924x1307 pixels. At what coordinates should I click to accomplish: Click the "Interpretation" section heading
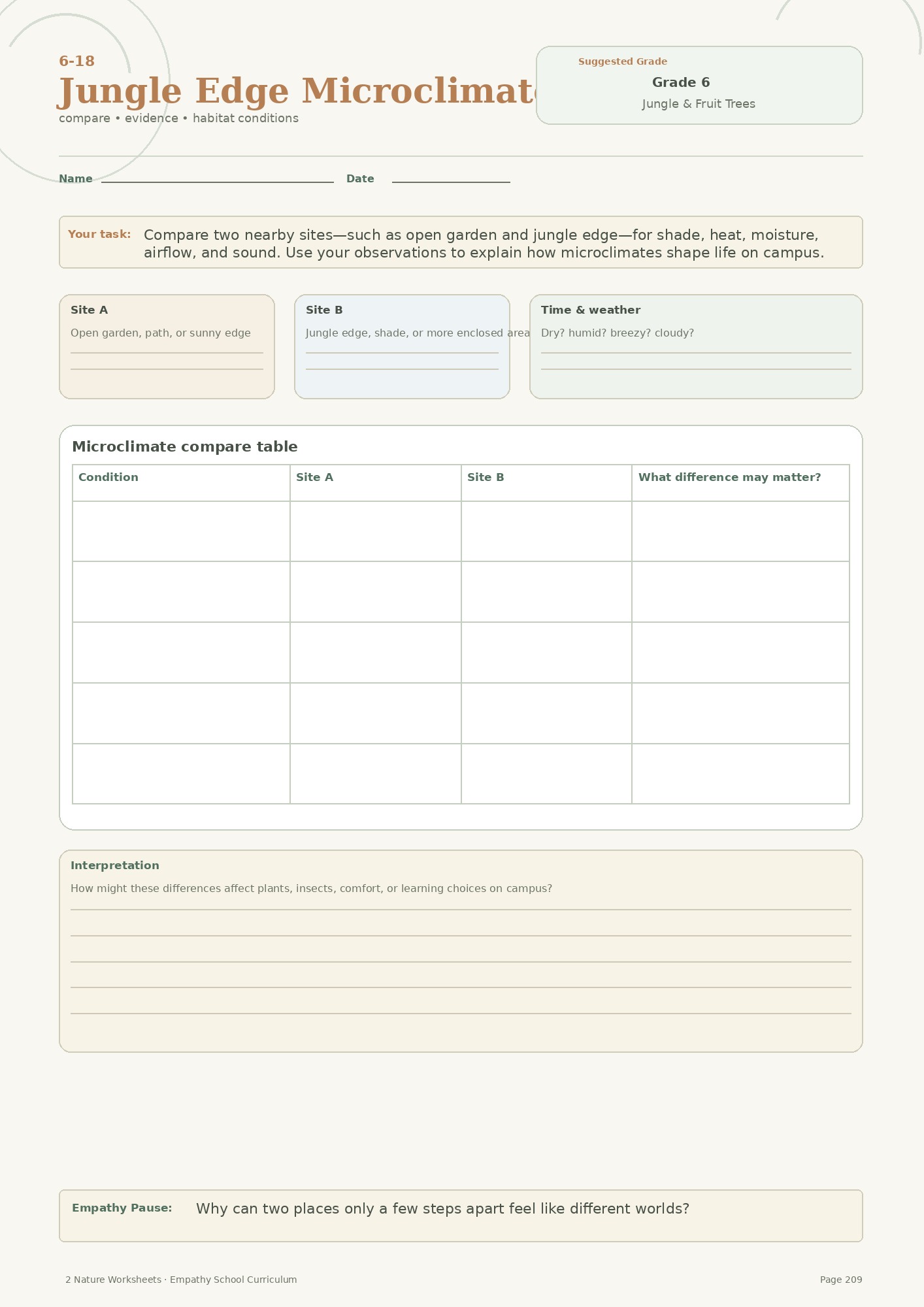[x=115, y=866]
